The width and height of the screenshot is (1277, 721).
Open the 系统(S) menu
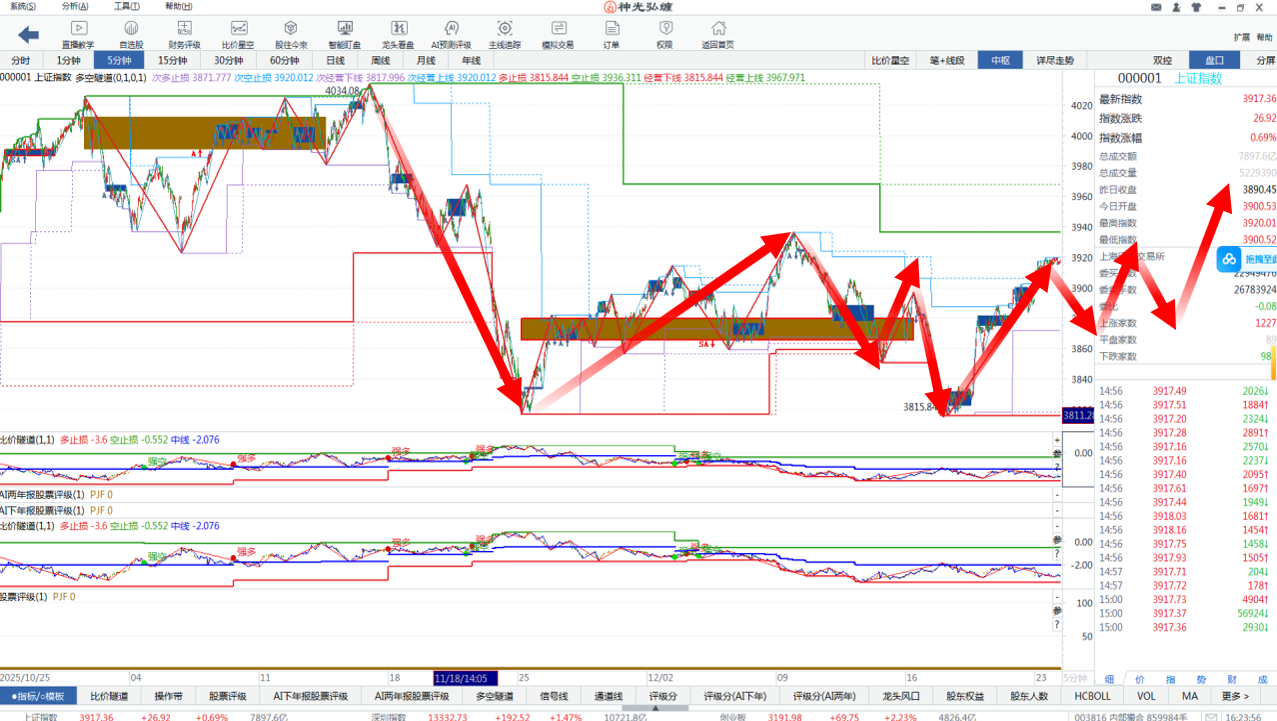22,6
